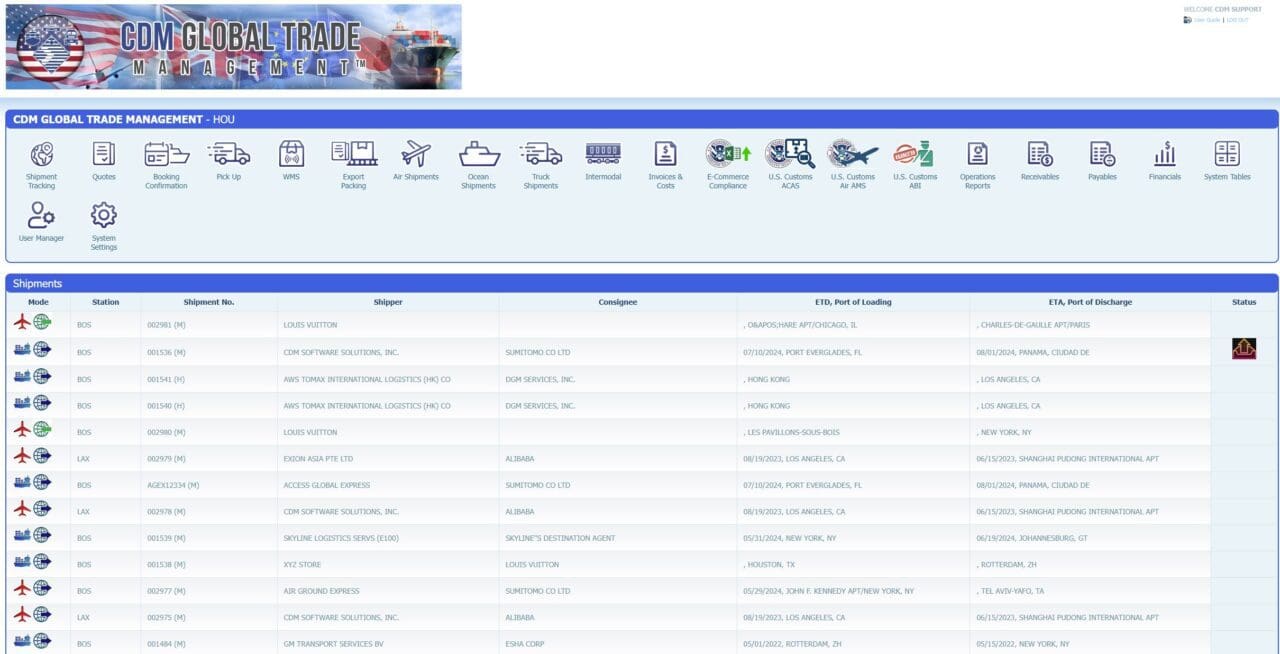Click the ETA, Port of Discharge header
This screenshot has height=654, width=1280.
pos(1090,302)
